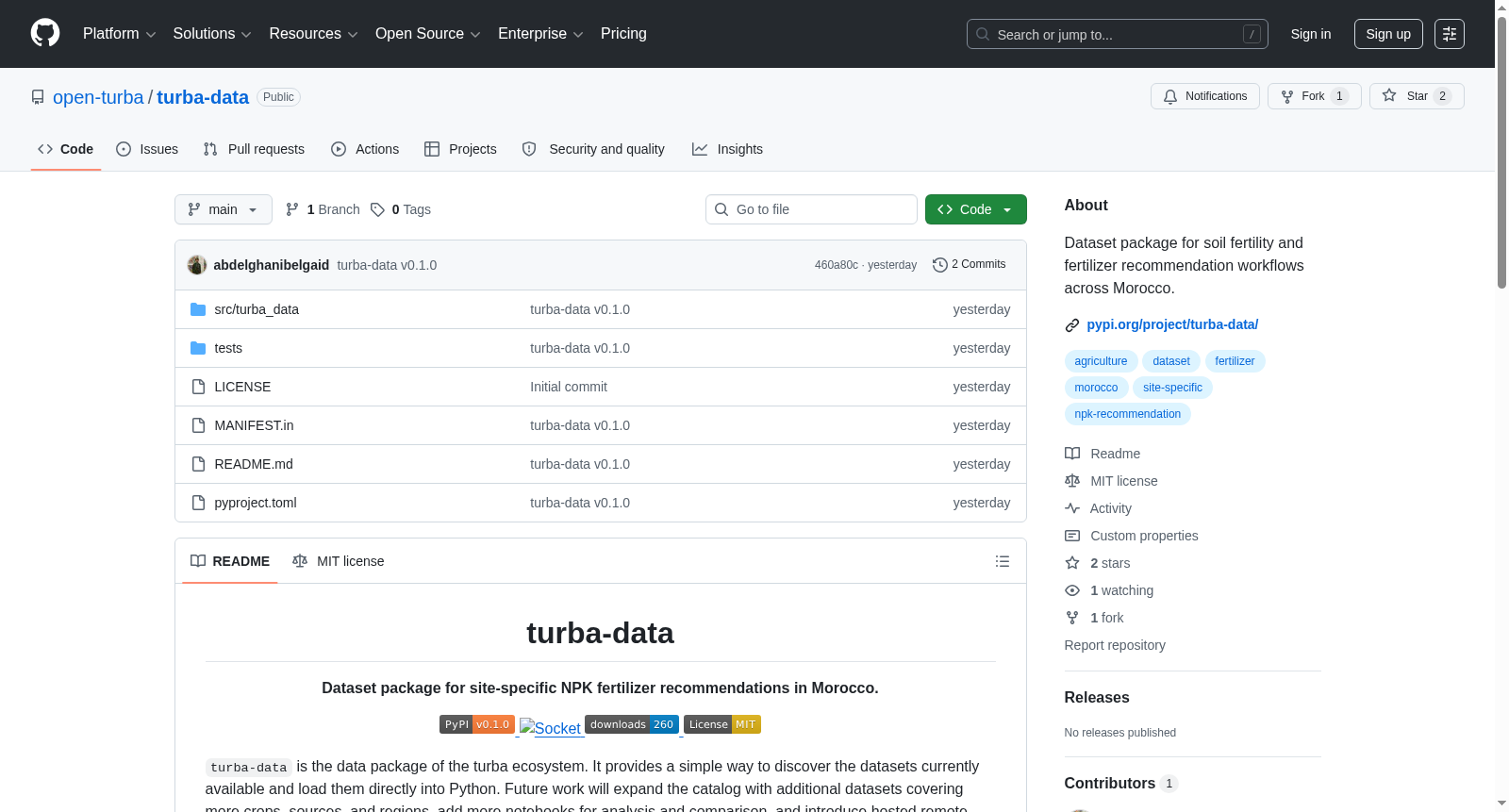Click the GitHub logo icon
This screenshot has height=812, width=1509.
pyautogui.click(x=45, y=34)
